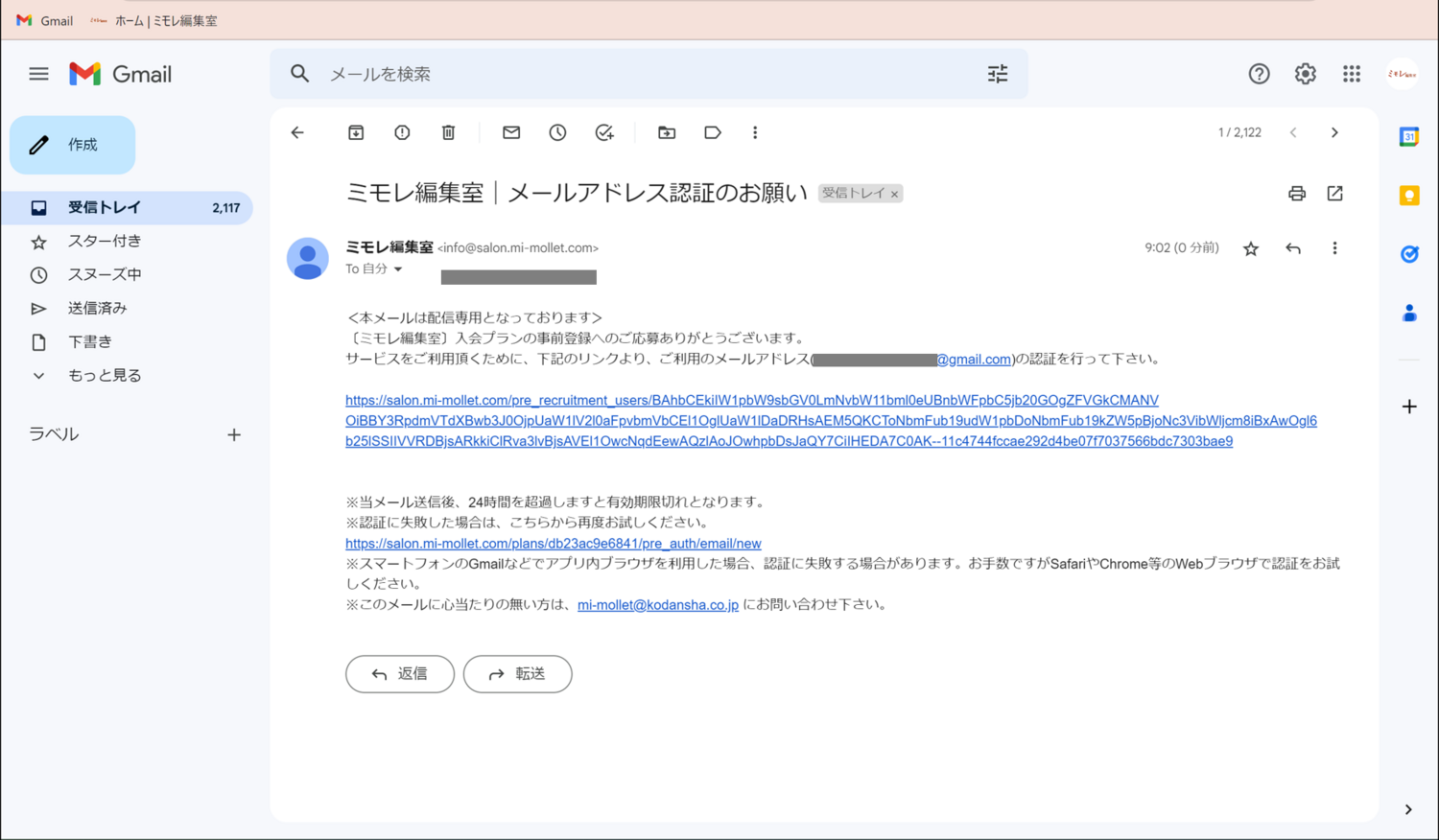This screenshot has height=840, width=1439.
Task: Open the settings gear icon
Action: click(x=1305, y=74)
